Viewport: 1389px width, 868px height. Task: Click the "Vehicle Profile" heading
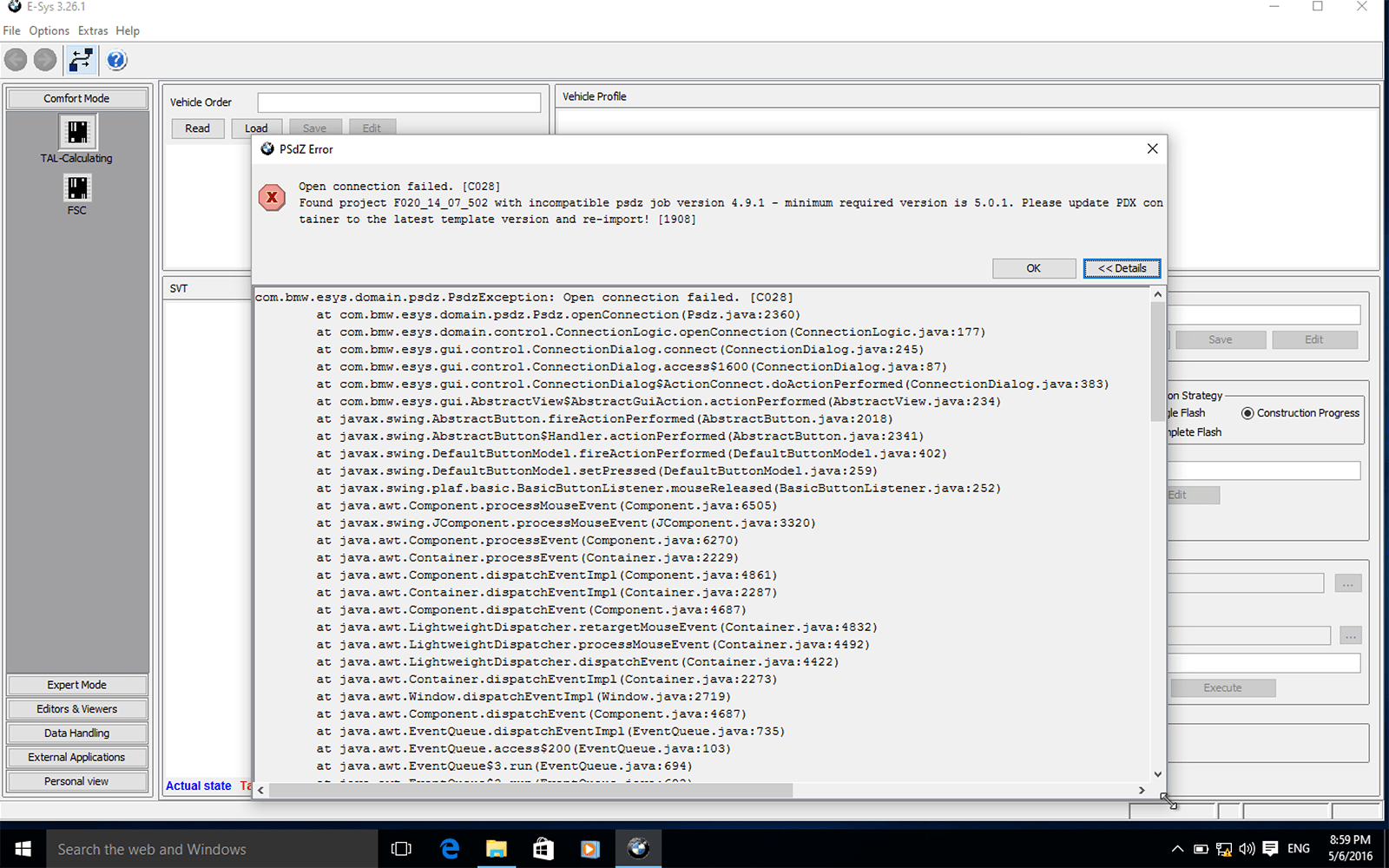[595, 96]
